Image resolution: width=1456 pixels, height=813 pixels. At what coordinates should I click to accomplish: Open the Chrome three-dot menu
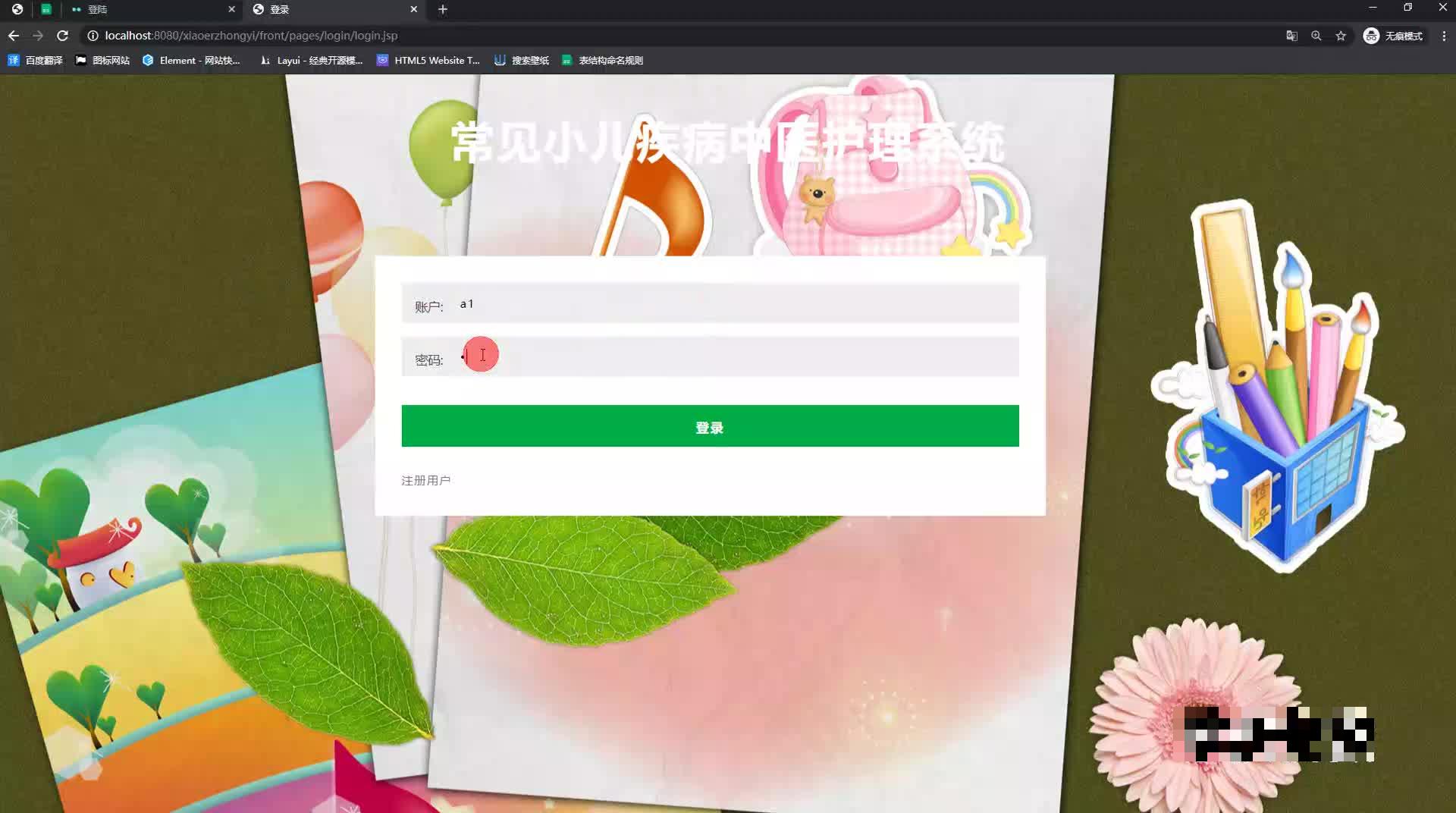click(x=1444, y=36)
